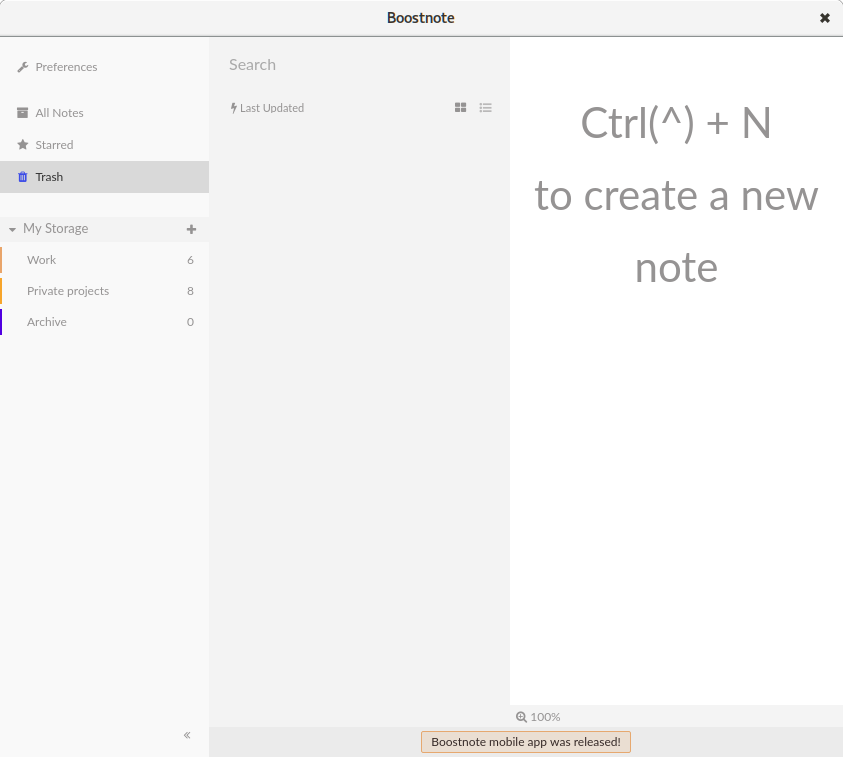Click the orange color bar of Private projects
The image size is (843, 757).
pos(1,291)
